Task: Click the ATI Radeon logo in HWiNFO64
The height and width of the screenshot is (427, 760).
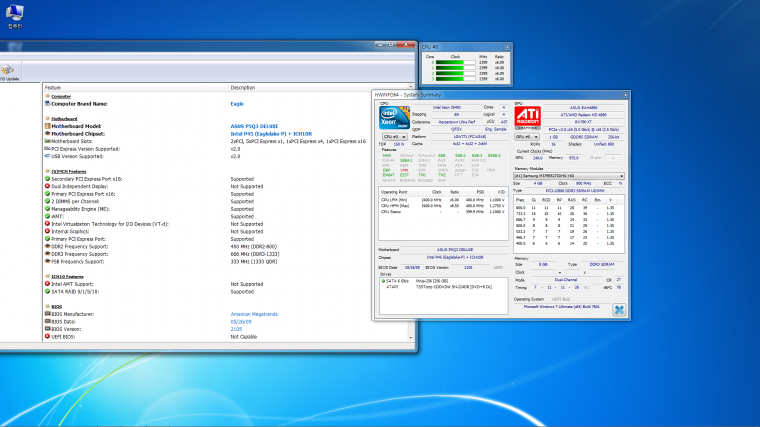Action: pos(527,118)
